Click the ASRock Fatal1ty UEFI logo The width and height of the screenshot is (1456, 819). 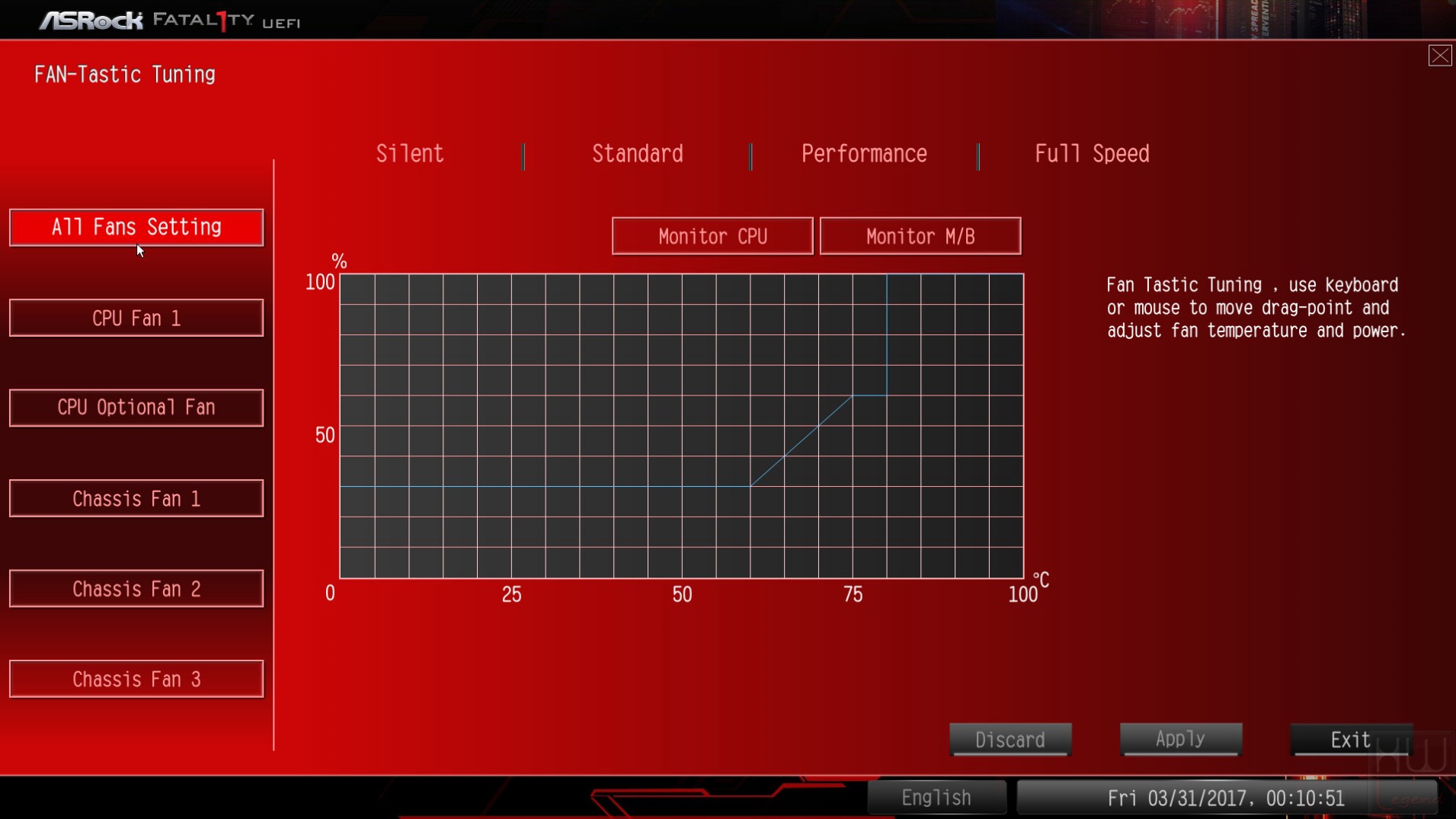169,21
